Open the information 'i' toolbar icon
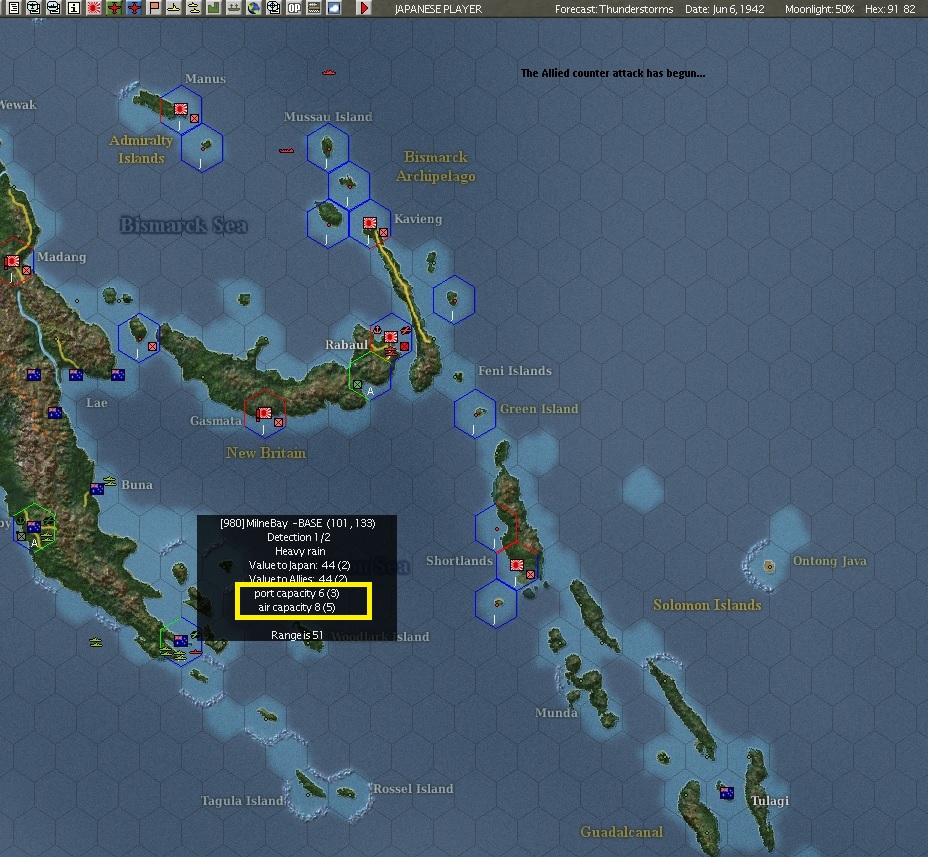928x857 pixels. tap(74, 8)
